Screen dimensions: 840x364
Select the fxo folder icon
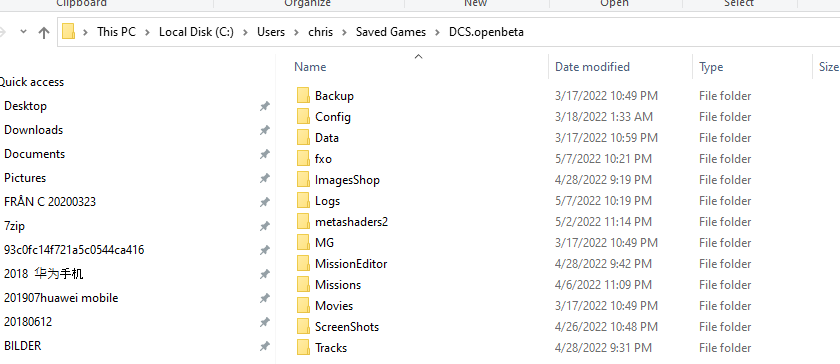point(303,159)
